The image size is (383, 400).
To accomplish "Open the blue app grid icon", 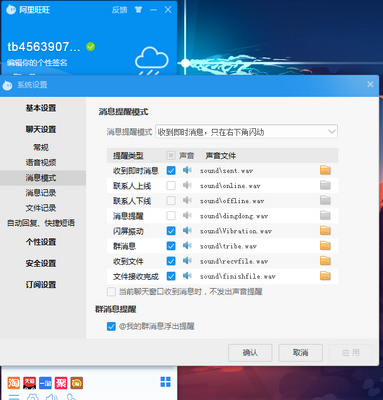I will (165, 382).
